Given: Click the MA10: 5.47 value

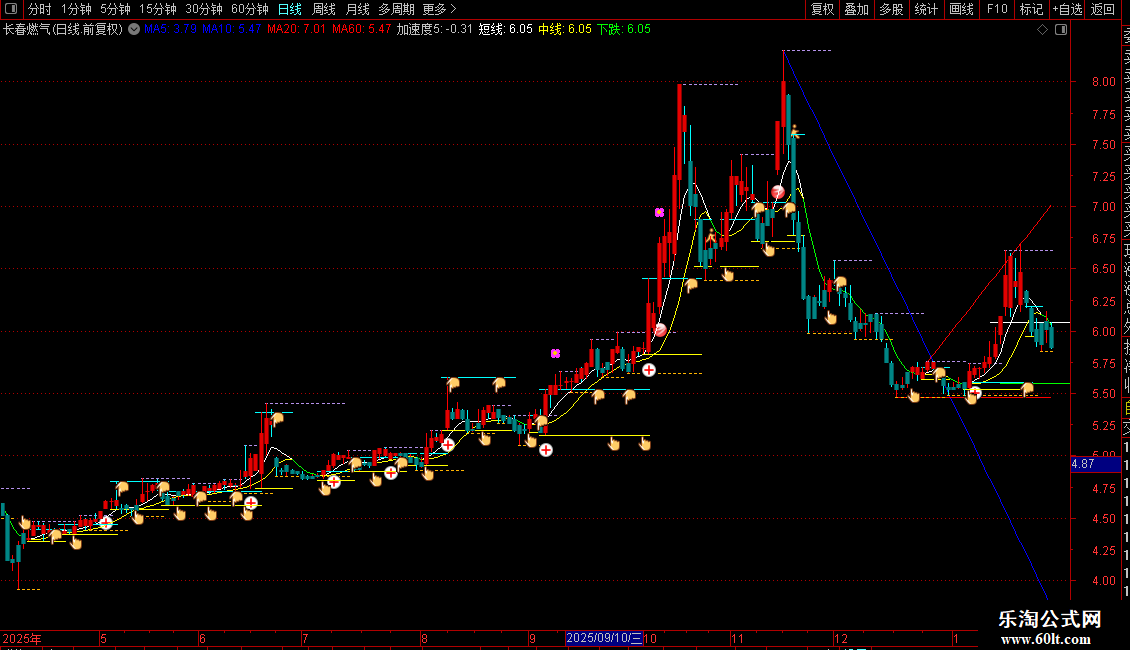Looking at the screenshot, I should [231, 30].
